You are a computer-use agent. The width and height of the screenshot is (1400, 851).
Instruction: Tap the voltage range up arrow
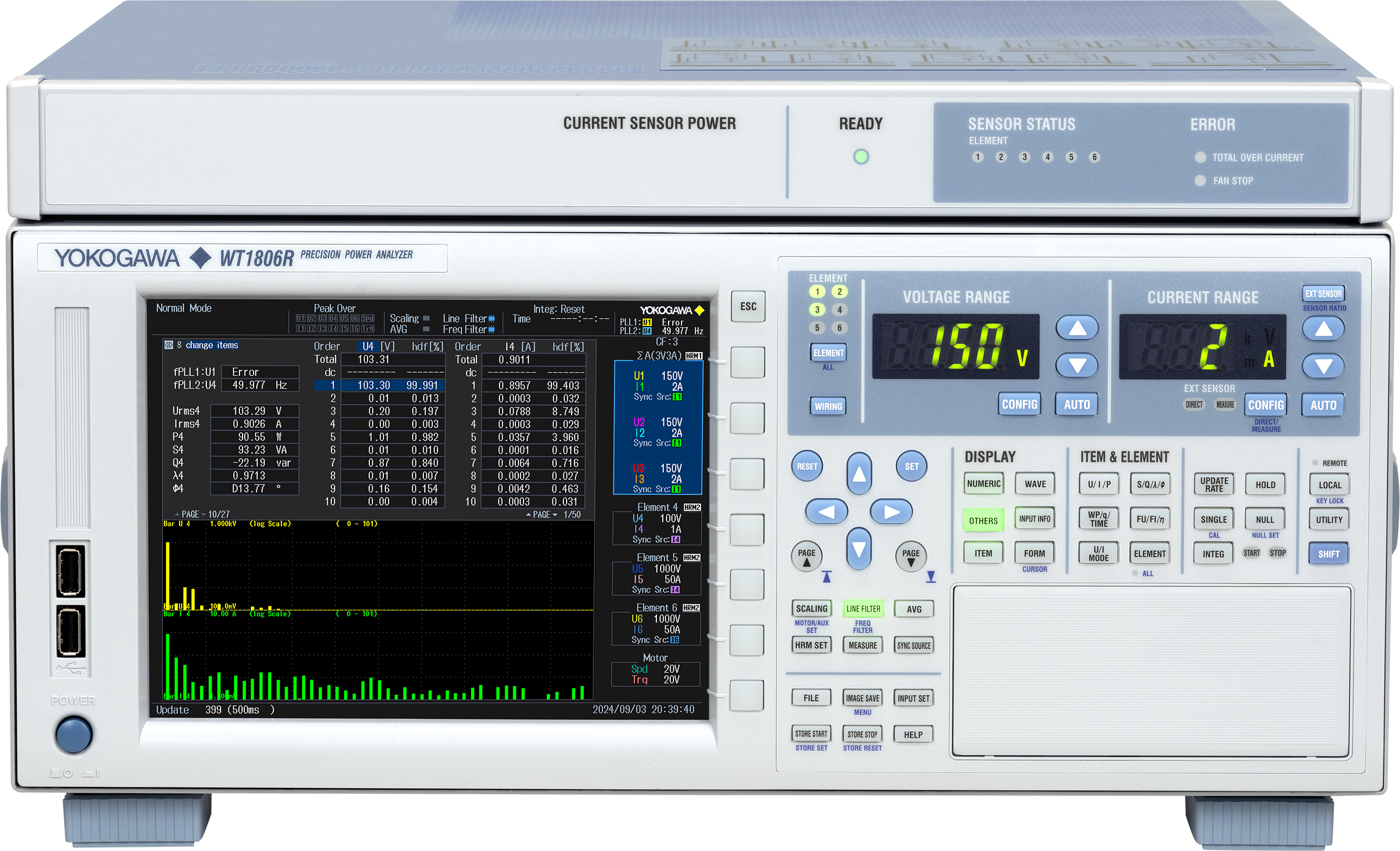[x=1077, y=328]
